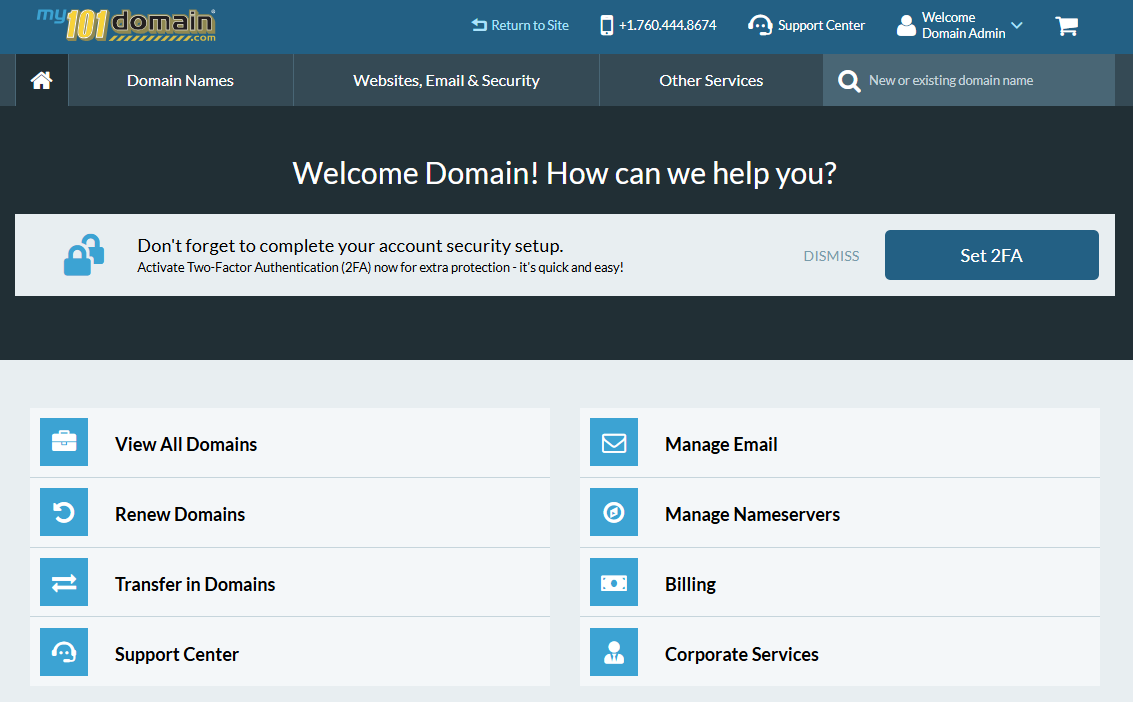Click the compass icon for Manage Nameservers
Screen dimensions: 1133x702
[x=614, y=512]
